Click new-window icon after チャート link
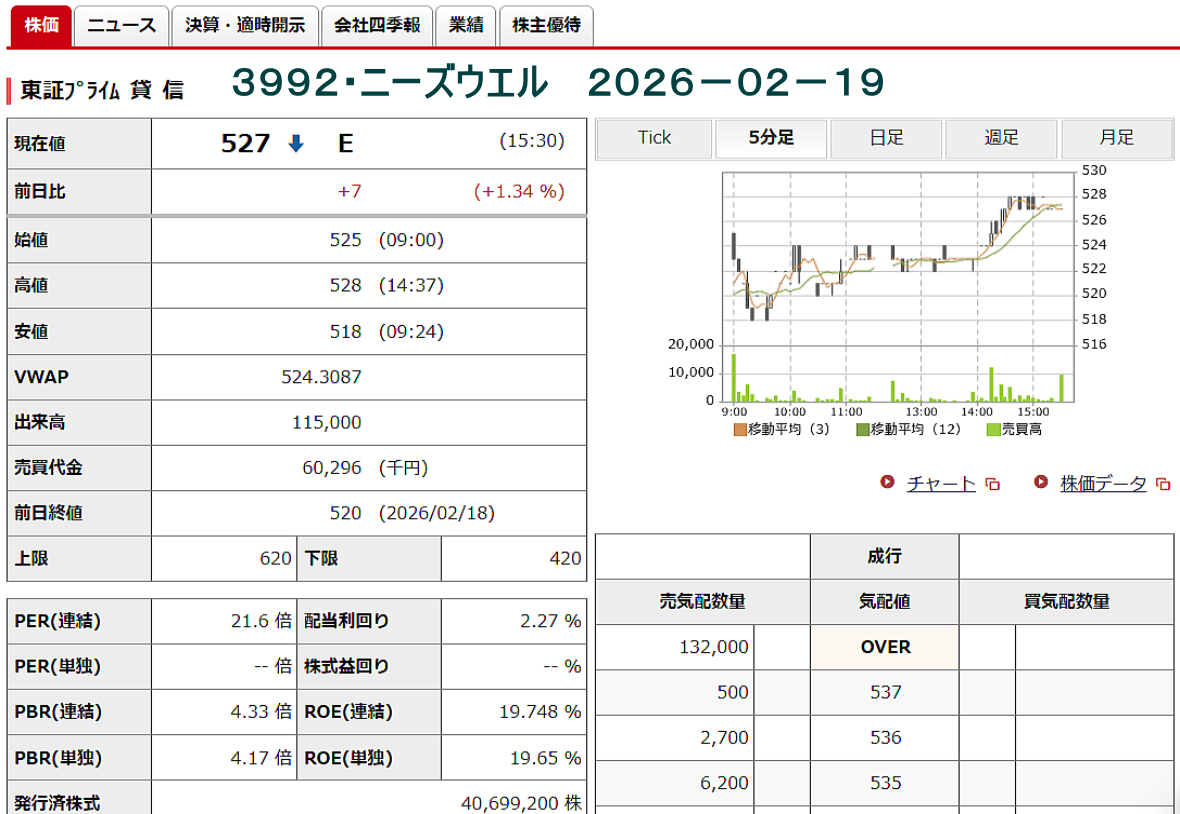Screen dimensions: 1180x814 tap(992, 485)
